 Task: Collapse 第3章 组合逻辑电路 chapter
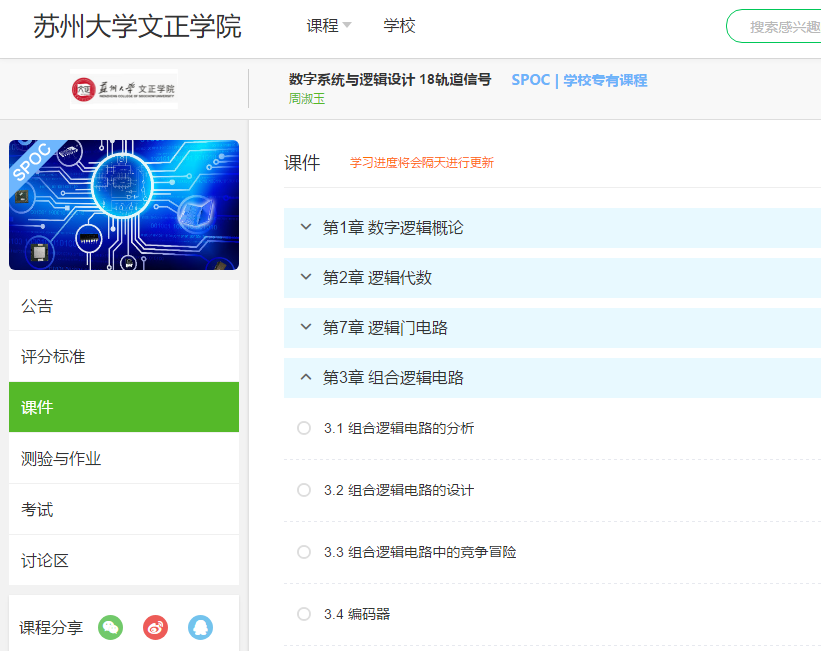(x=306, y=377)
